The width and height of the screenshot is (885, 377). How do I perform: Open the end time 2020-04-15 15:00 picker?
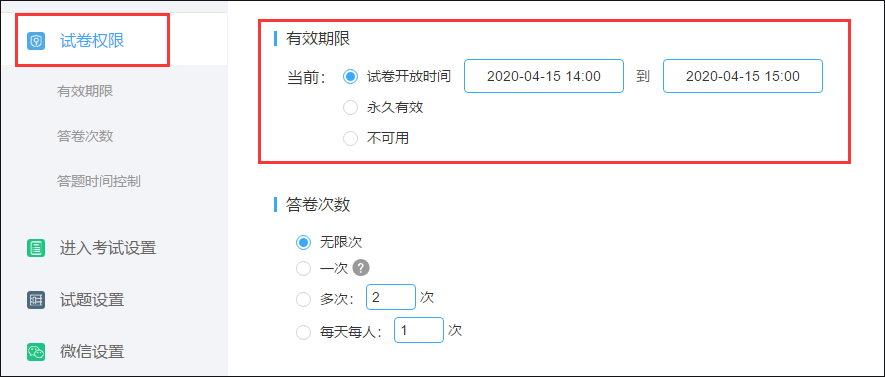pos(743,76)
